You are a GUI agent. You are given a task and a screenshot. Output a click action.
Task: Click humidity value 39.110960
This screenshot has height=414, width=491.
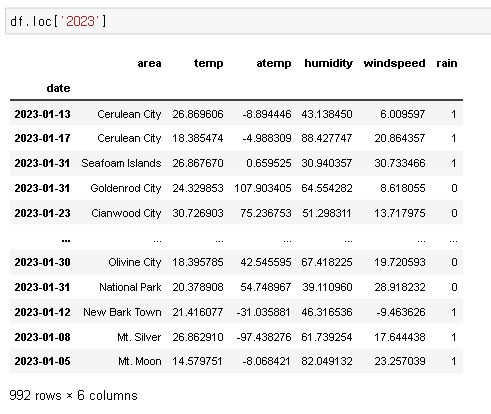(x=327, y=287)
